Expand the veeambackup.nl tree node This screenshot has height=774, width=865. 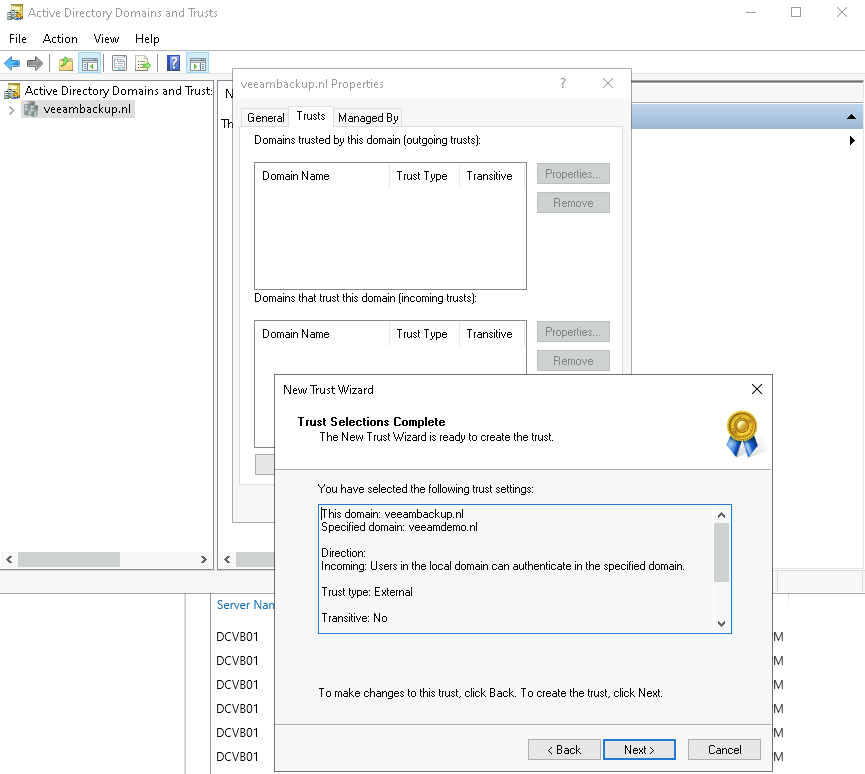(x=11, y=110)
